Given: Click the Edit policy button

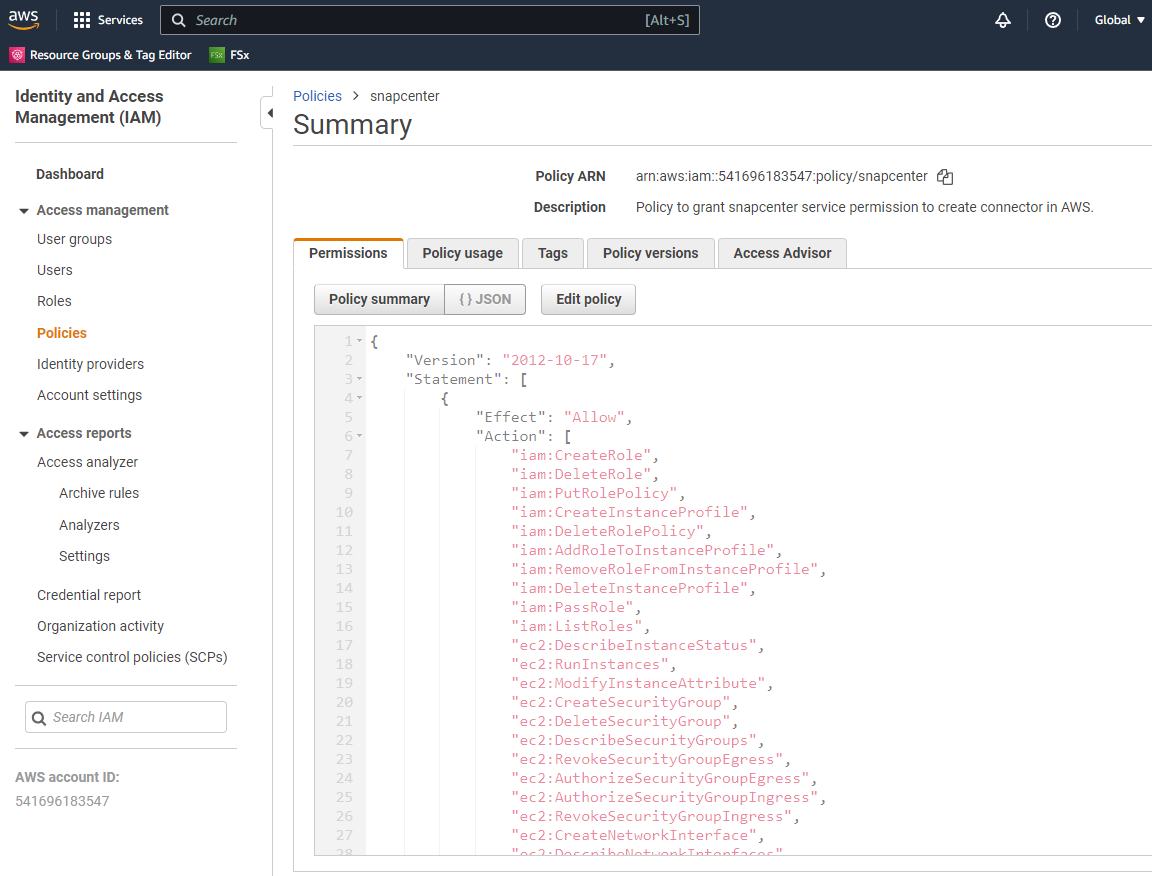Looking at the screenshot, I should (x=588, y=299).
